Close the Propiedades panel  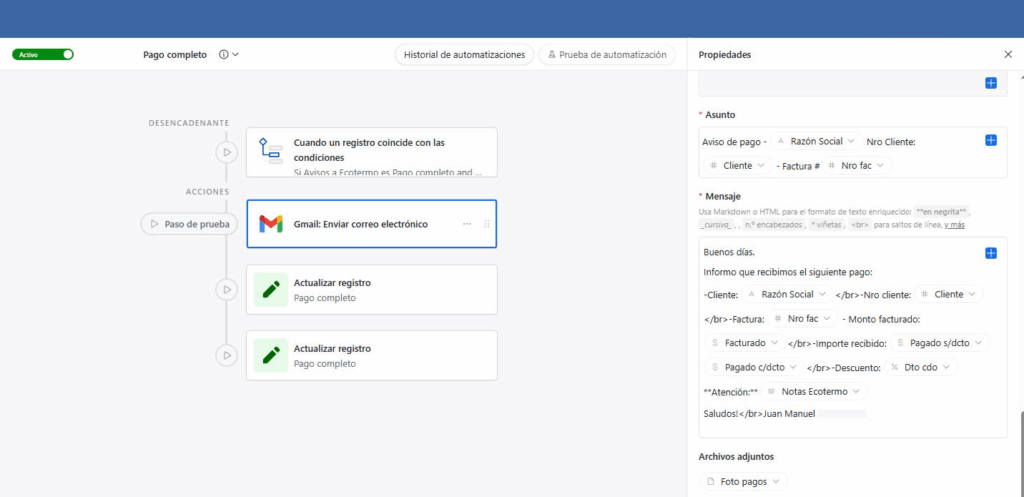(1007, 55)
